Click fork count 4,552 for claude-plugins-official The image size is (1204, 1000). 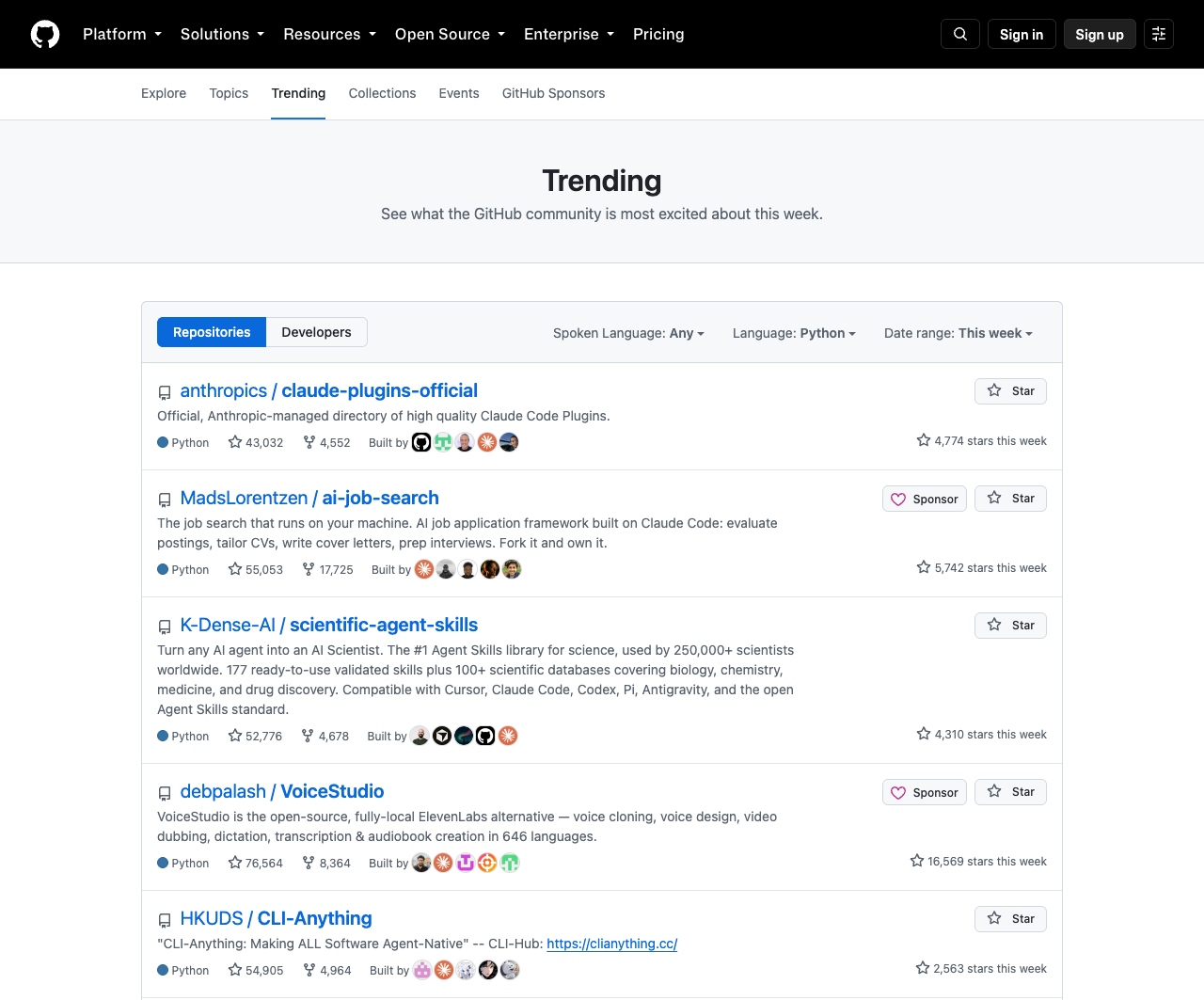[326, 442]
